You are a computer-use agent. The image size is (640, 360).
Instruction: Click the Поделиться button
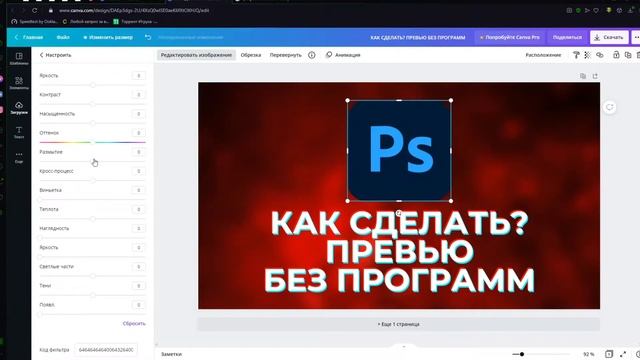[567, 37]
